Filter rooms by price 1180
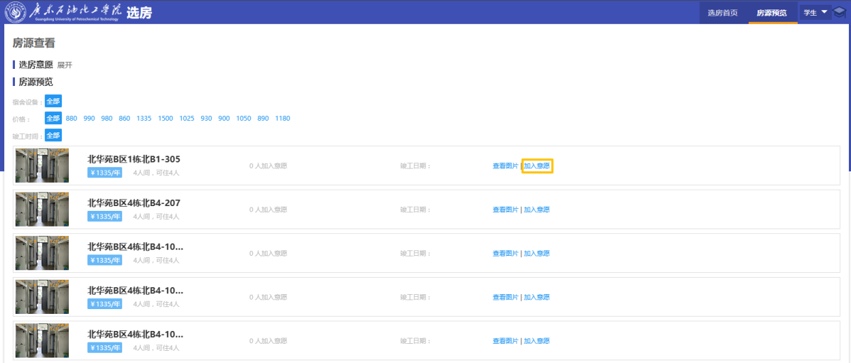 (283, 118)
